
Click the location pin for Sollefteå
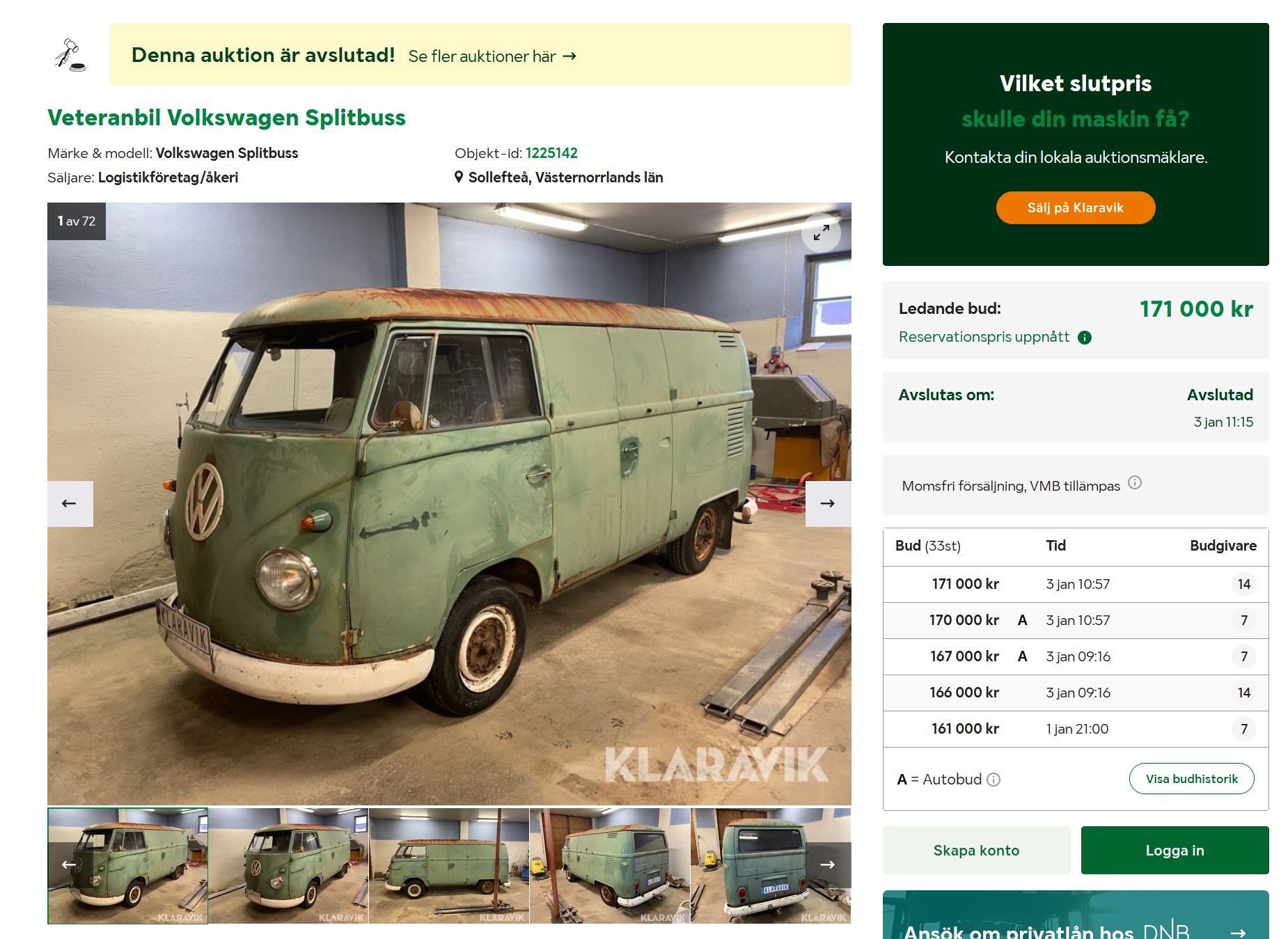tap(459, 177)
